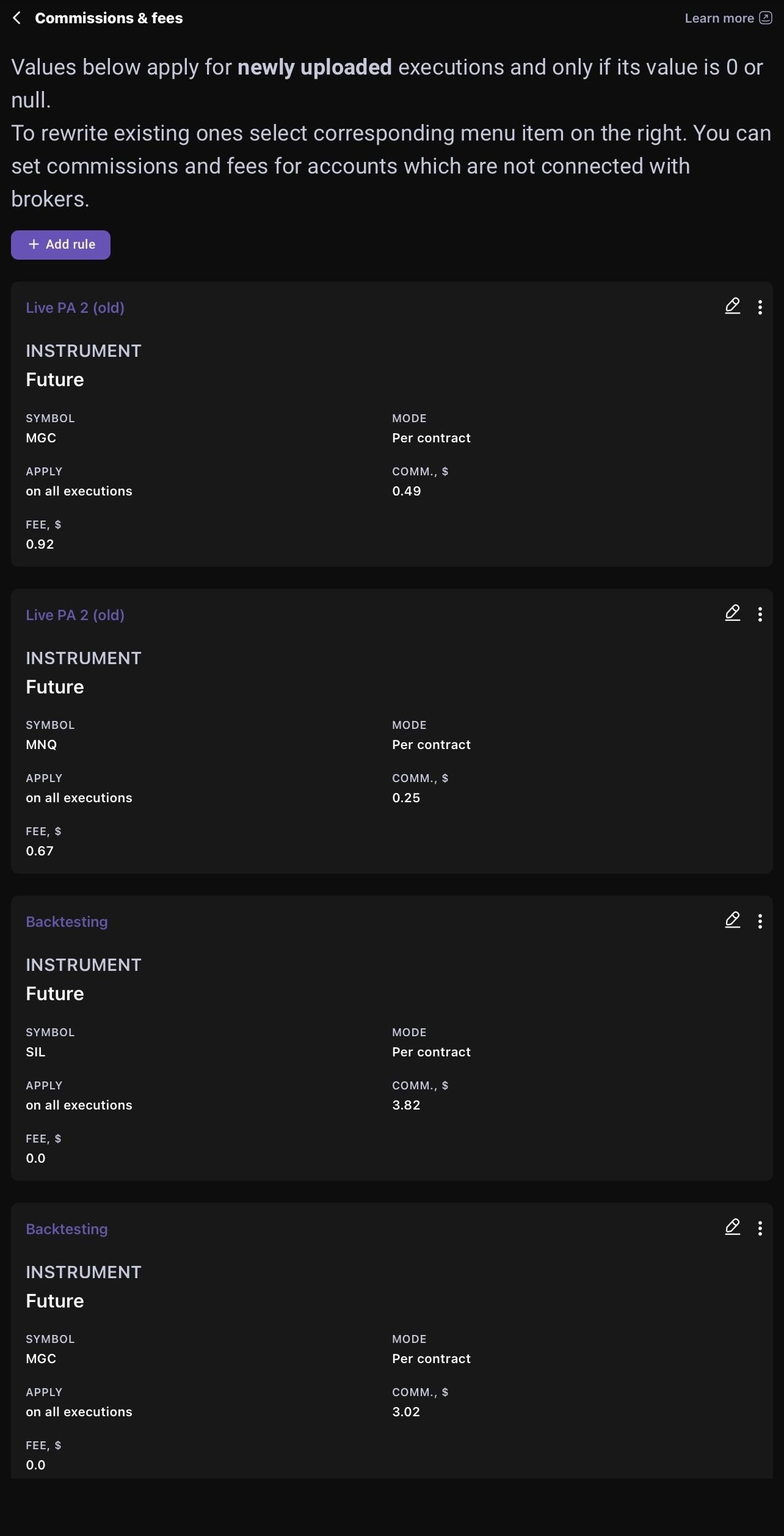Click the 0.49 commission value for MGC

click(x=406, y=491)
